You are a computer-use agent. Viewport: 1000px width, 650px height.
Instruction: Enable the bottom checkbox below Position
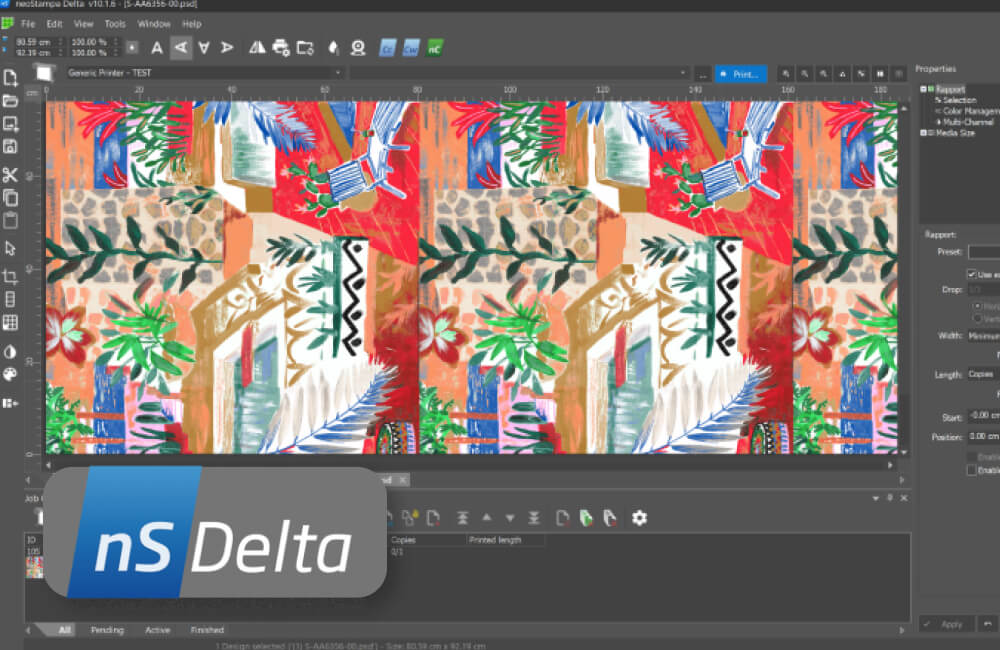click(971, 470)
